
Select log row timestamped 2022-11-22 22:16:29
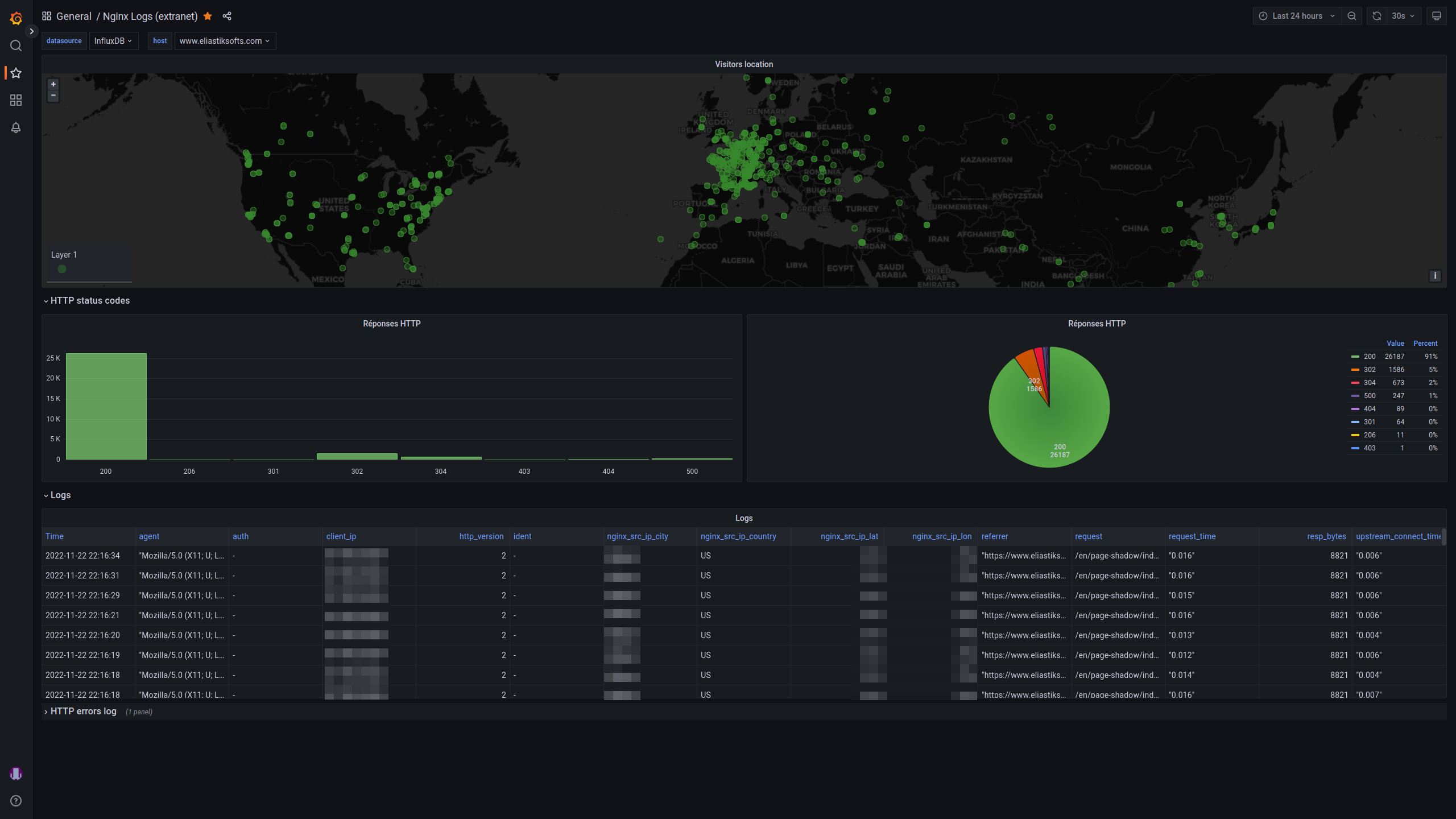pos(744,595)
